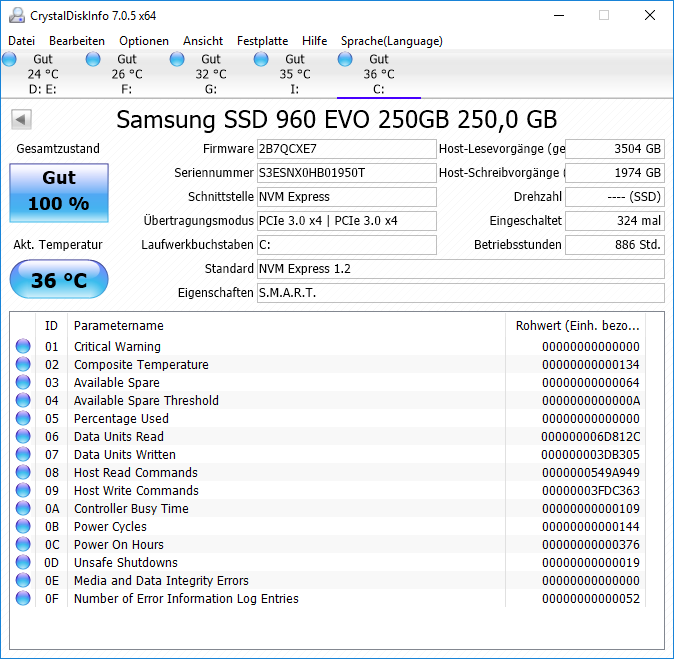Click status orb of Power Cycles row
674x659 pixels.
(x=23, y=527)
